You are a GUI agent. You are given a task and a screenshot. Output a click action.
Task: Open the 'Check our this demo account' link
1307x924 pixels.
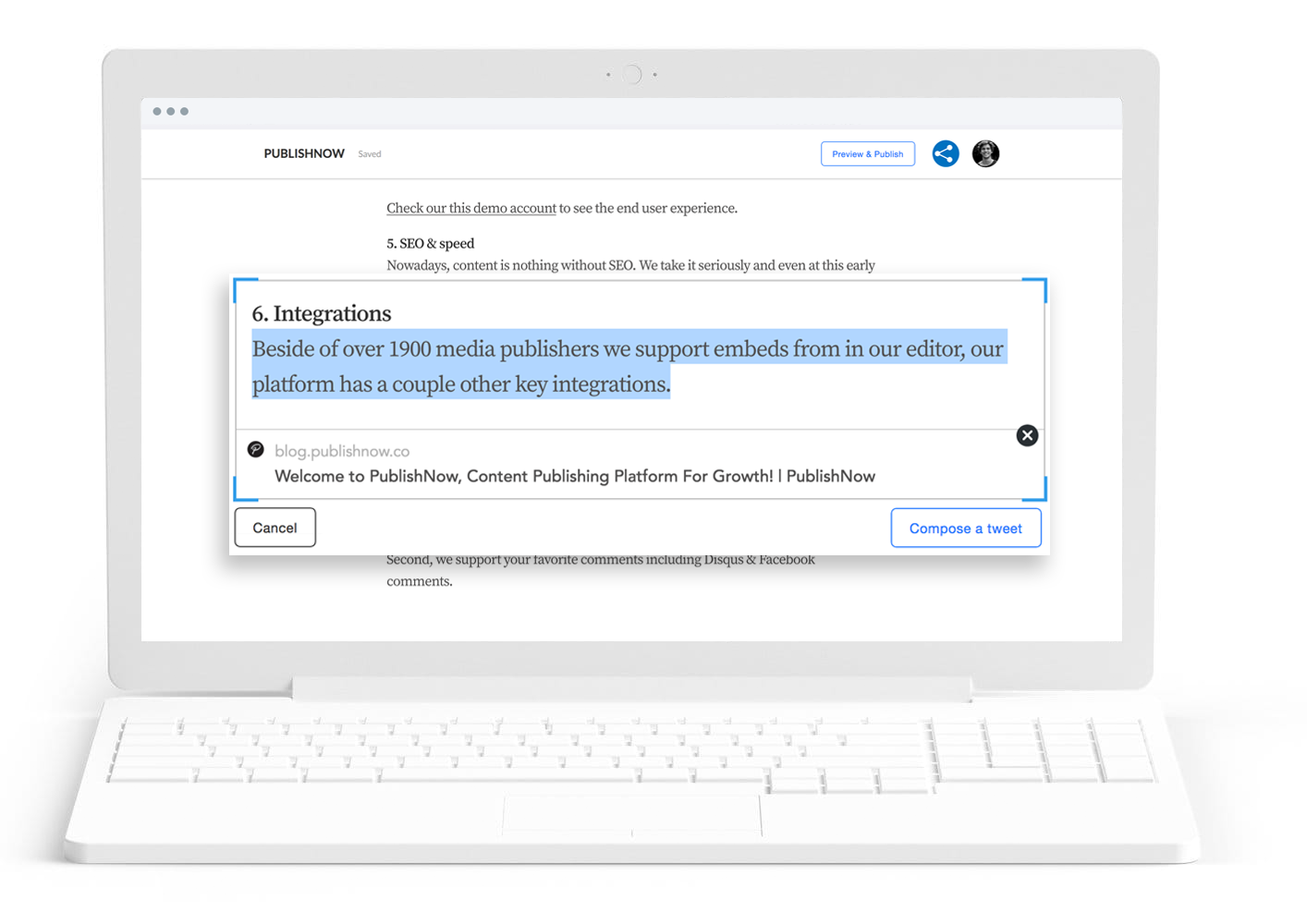471,208
